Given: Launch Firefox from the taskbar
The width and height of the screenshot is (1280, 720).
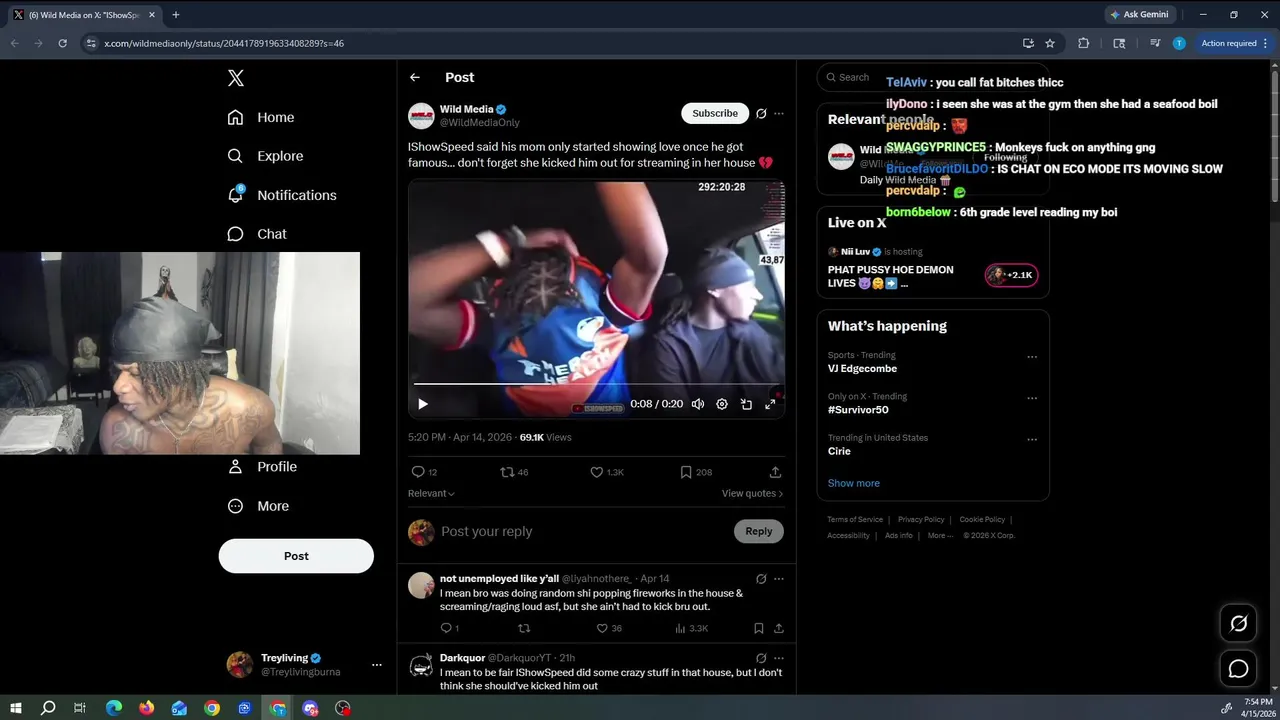Looking at the screenshot, I should coord(147,708).
